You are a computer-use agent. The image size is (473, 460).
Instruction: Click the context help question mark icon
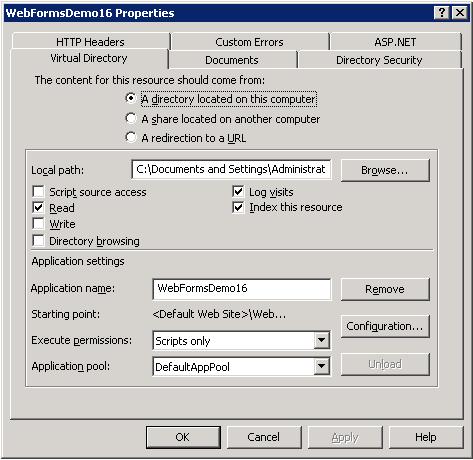[x=441, y=13]
